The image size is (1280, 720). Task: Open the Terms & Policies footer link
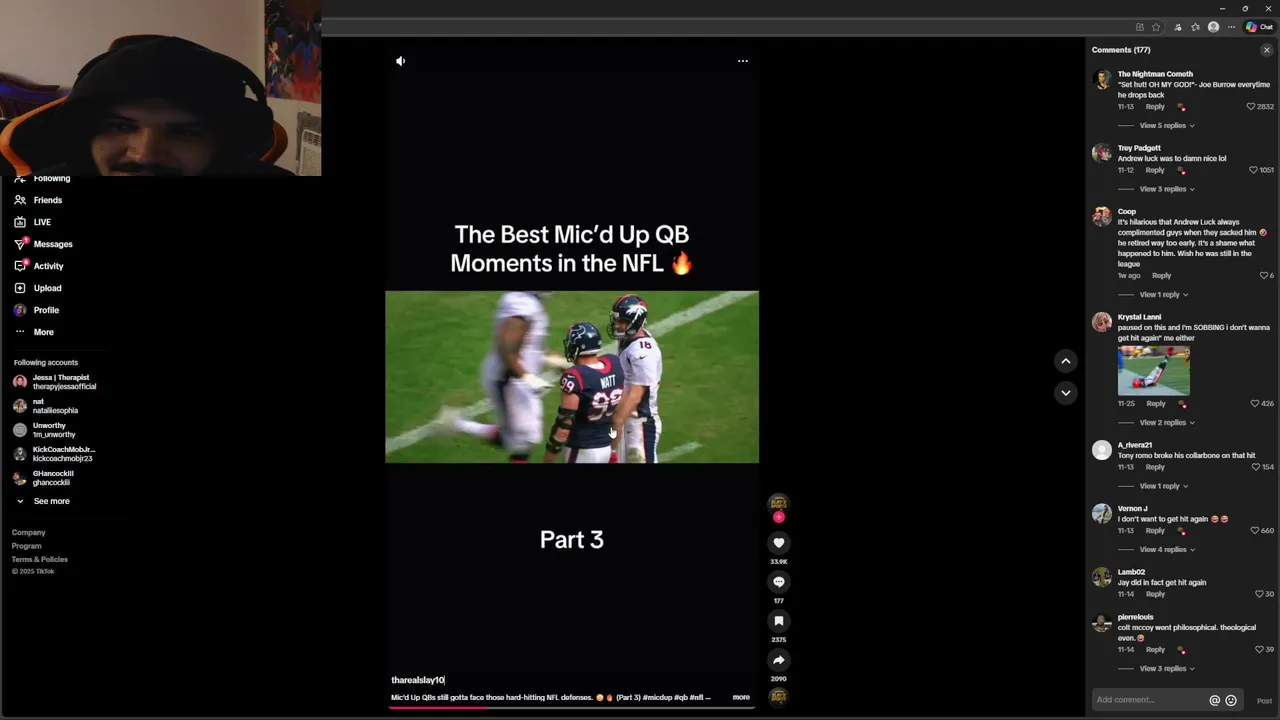point(40,560)
